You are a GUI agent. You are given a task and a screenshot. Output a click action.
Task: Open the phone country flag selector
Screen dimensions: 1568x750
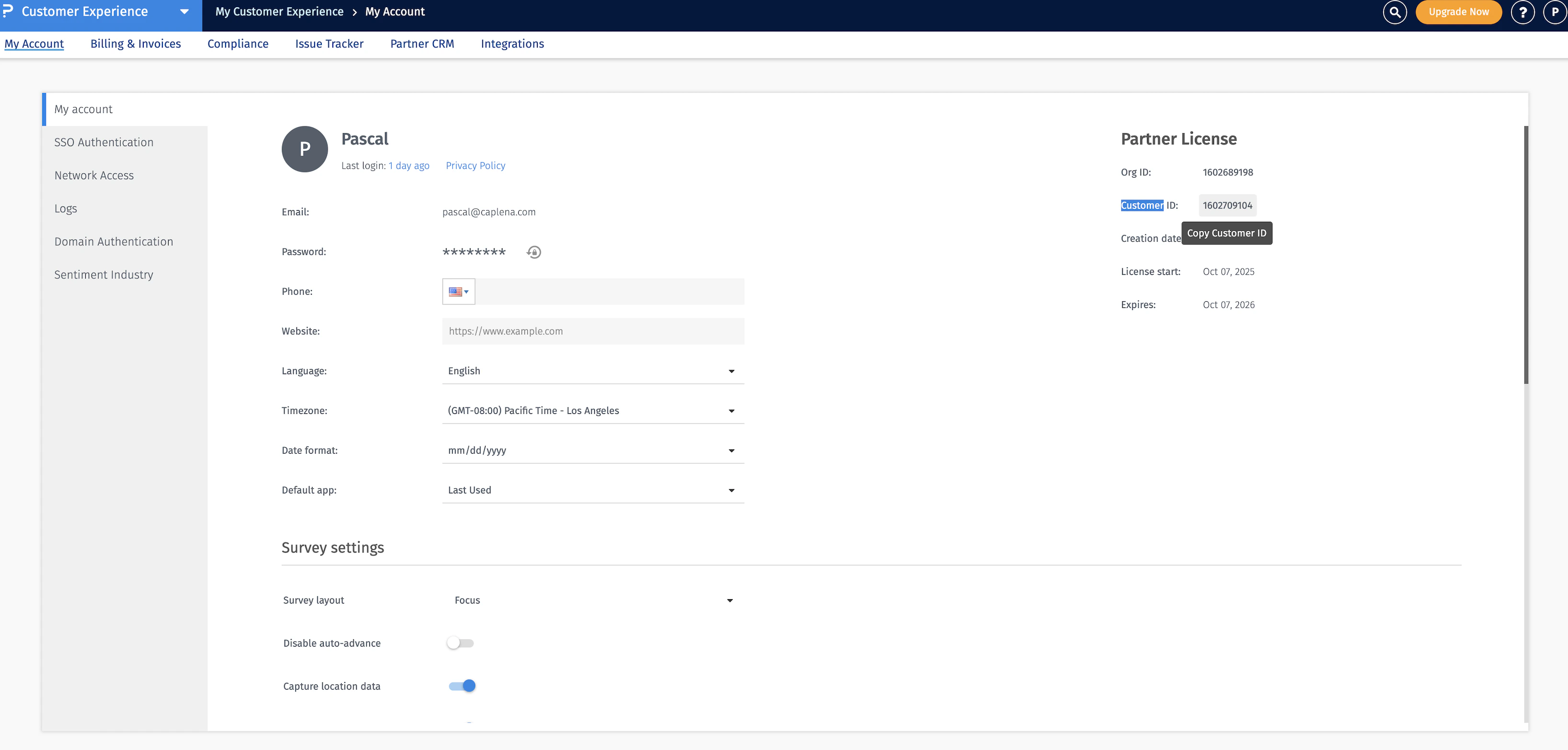click(x=458, y=292)
